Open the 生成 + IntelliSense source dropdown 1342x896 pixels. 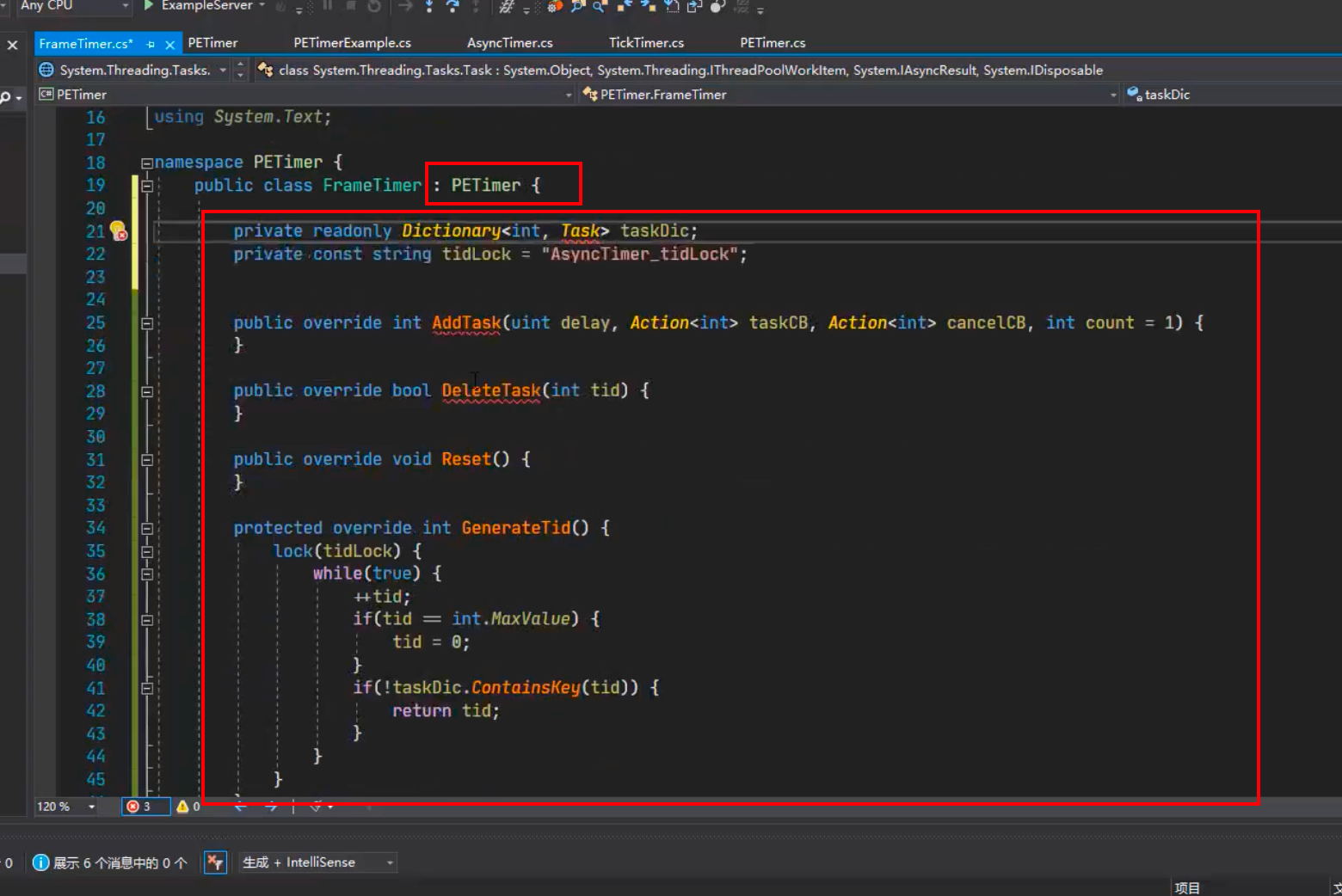coord(390,862)
